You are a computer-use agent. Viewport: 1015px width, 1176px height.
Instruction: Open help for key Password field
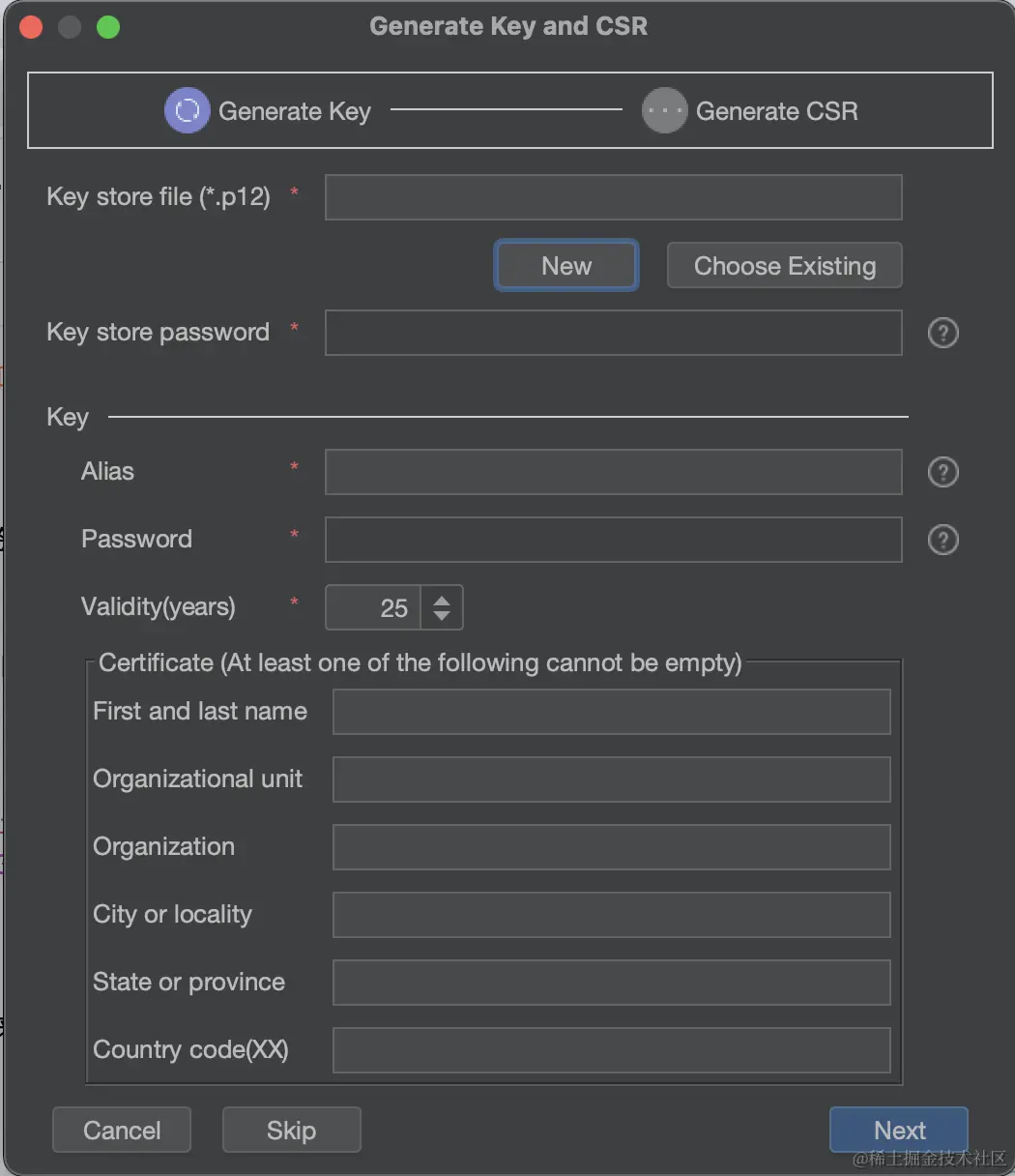[x=942, y=540]
